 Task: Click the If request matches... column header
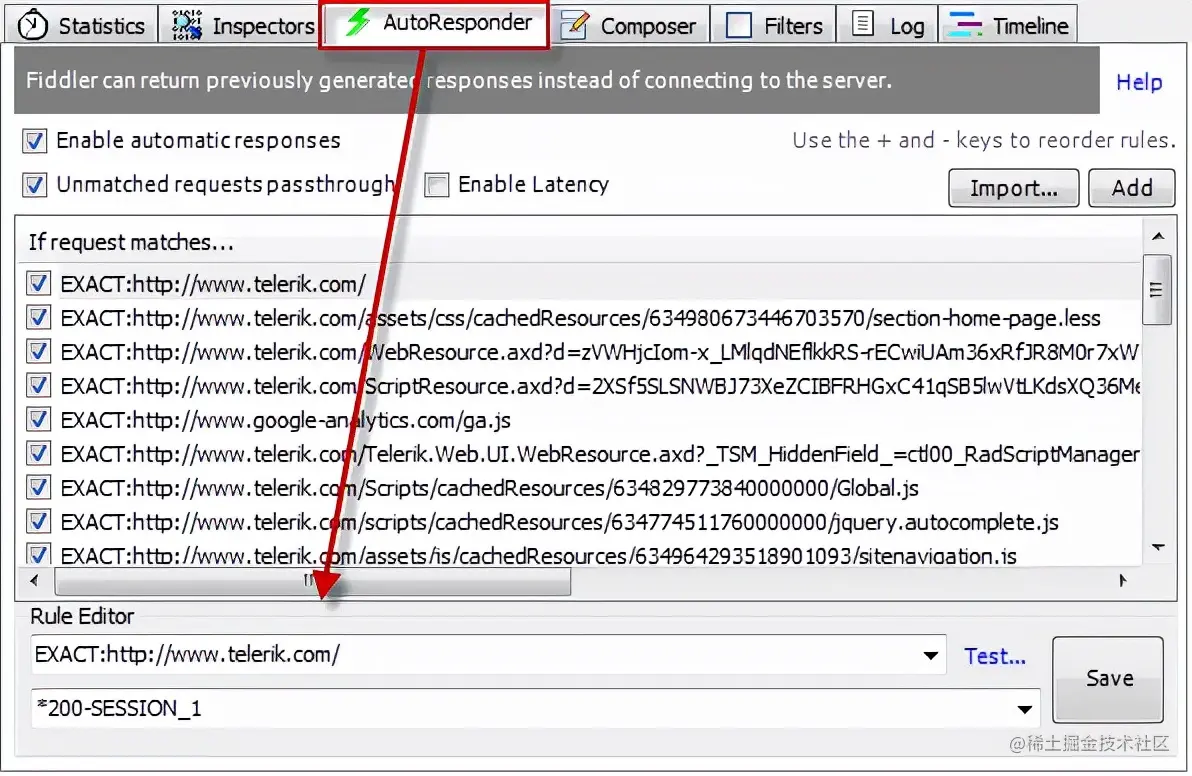pyautogui.click(x=579, y=242)
